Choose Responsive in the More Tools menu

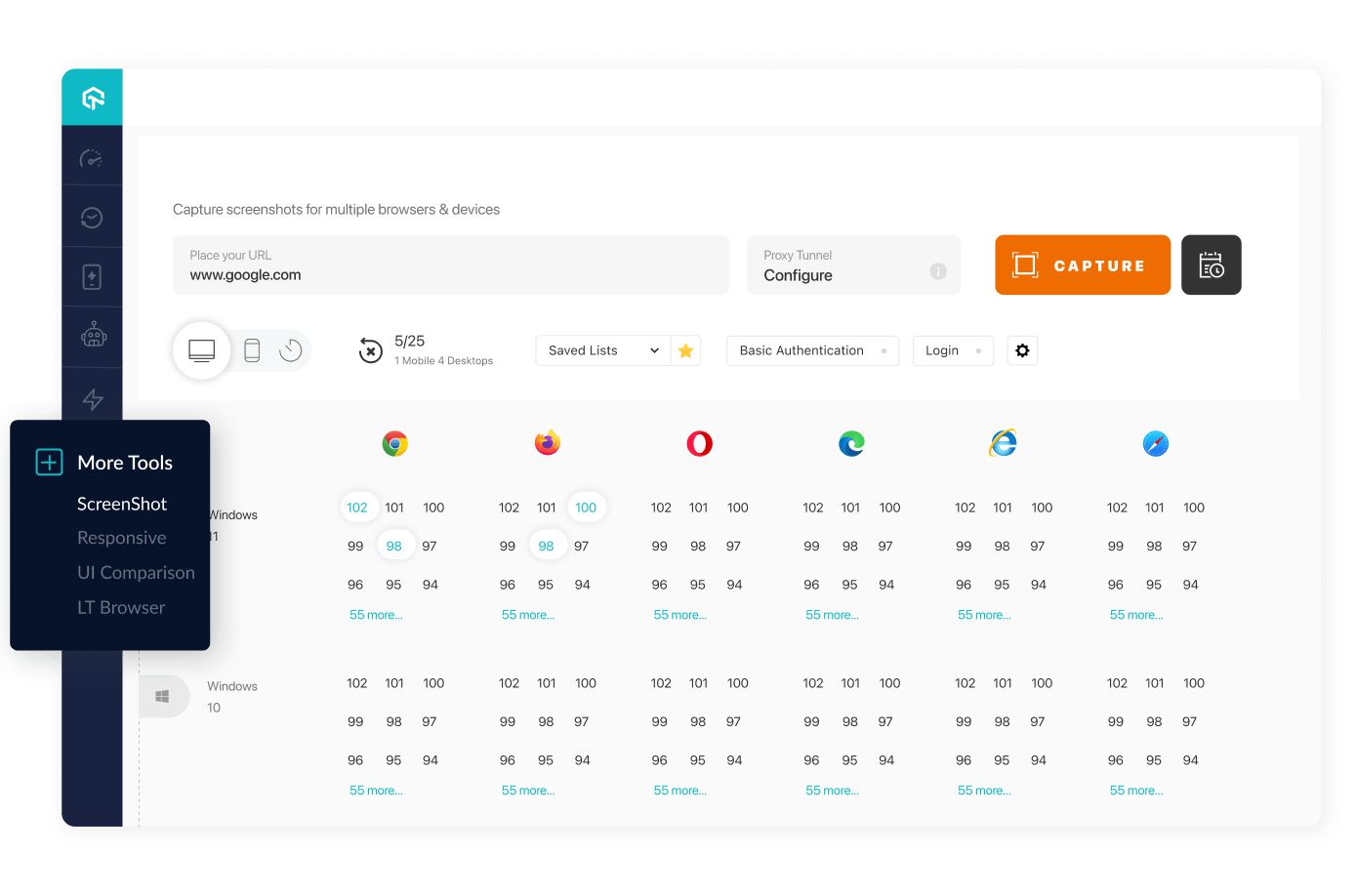(122, 537)
